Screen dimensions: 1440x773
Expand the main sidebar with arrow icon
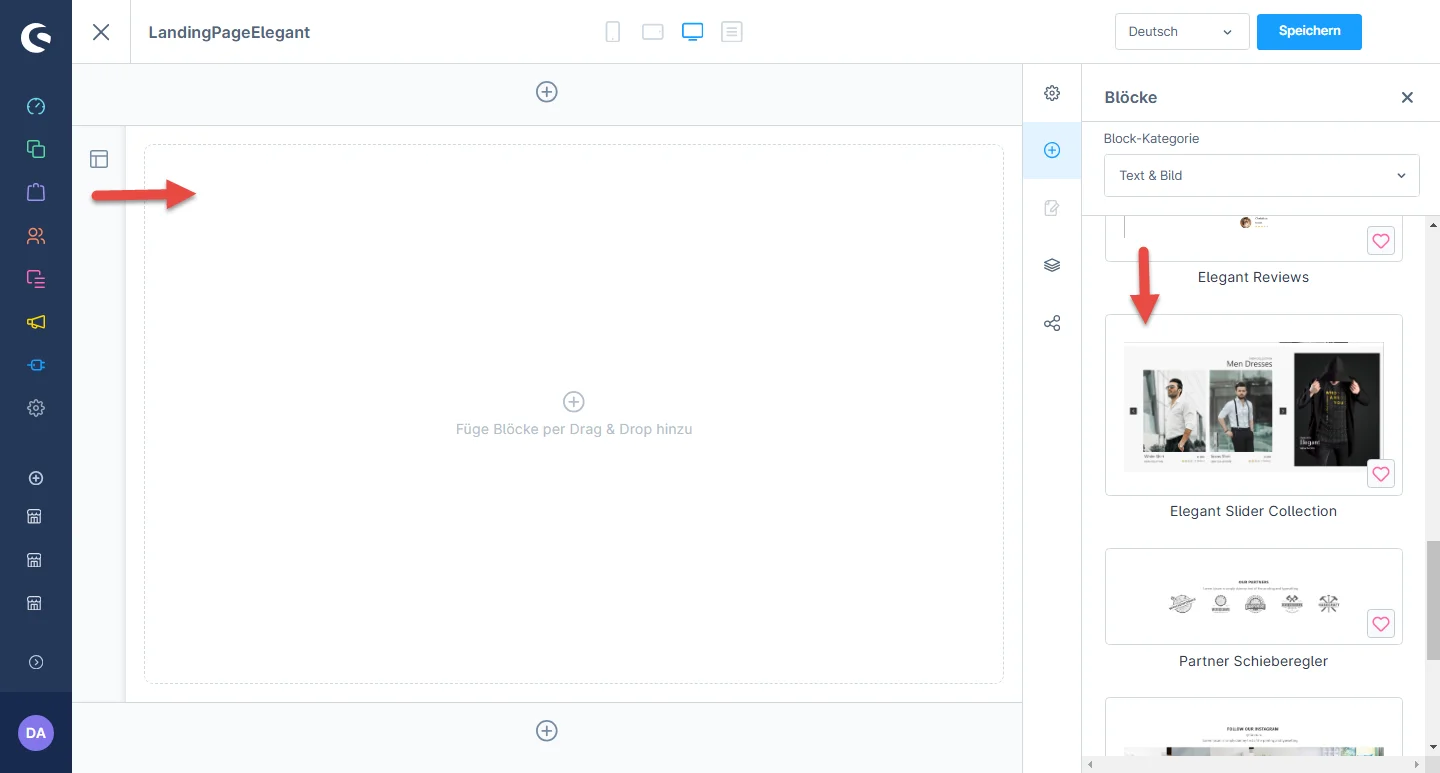point(36,662)
